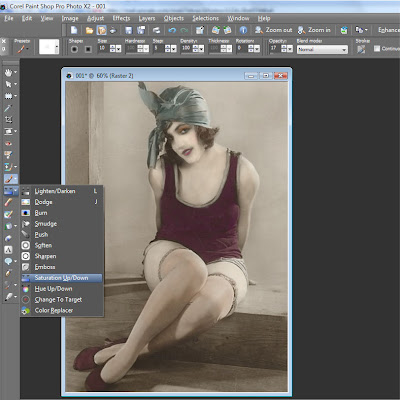Choose Saturation Up/Down from flyout
Screen dimensions: 400x400
point(61,278)
